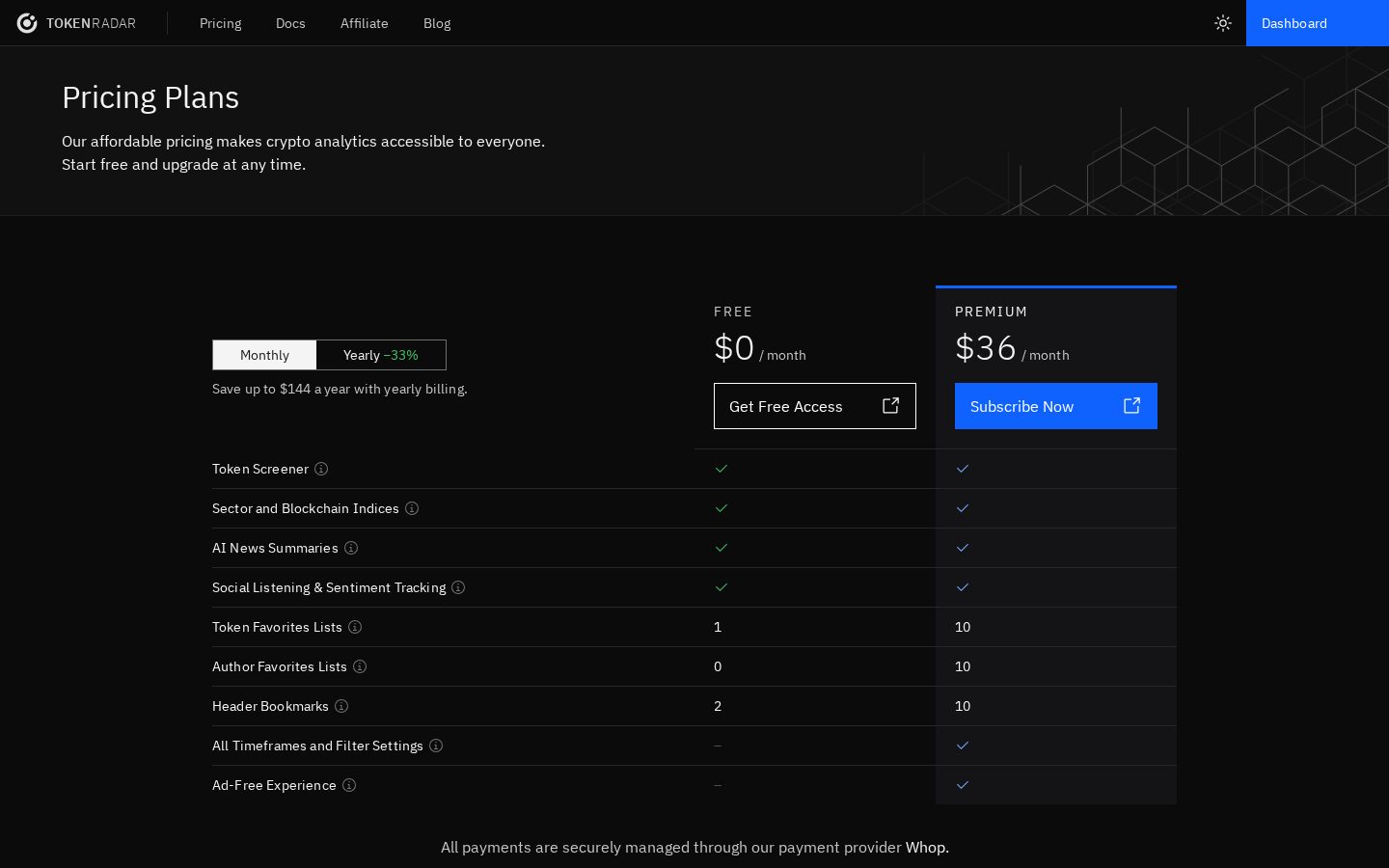1389x868 pixels.
Task: Show Header Bookmarks info icon
Action: click(341, 706)
